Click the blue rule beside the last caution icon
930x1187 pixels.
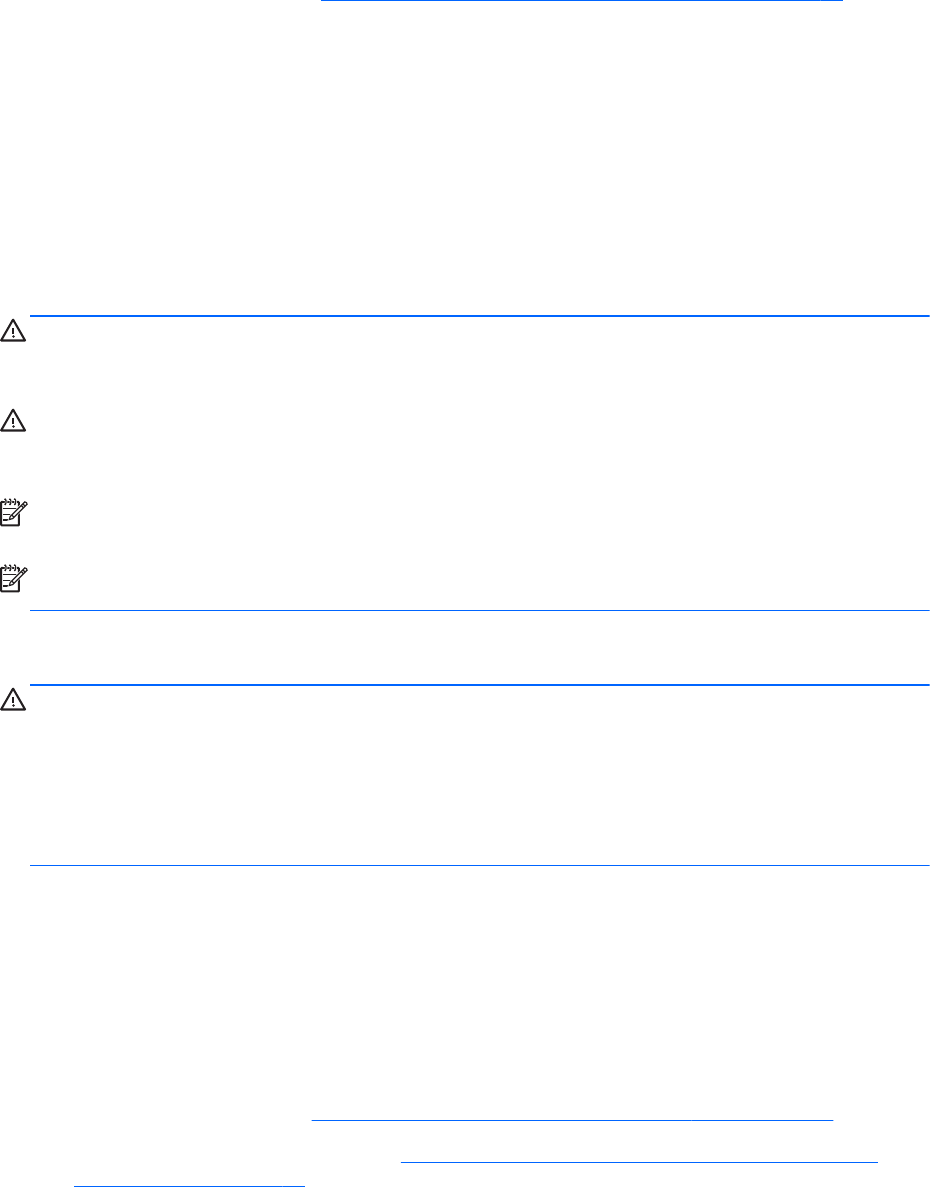(480, 685)
